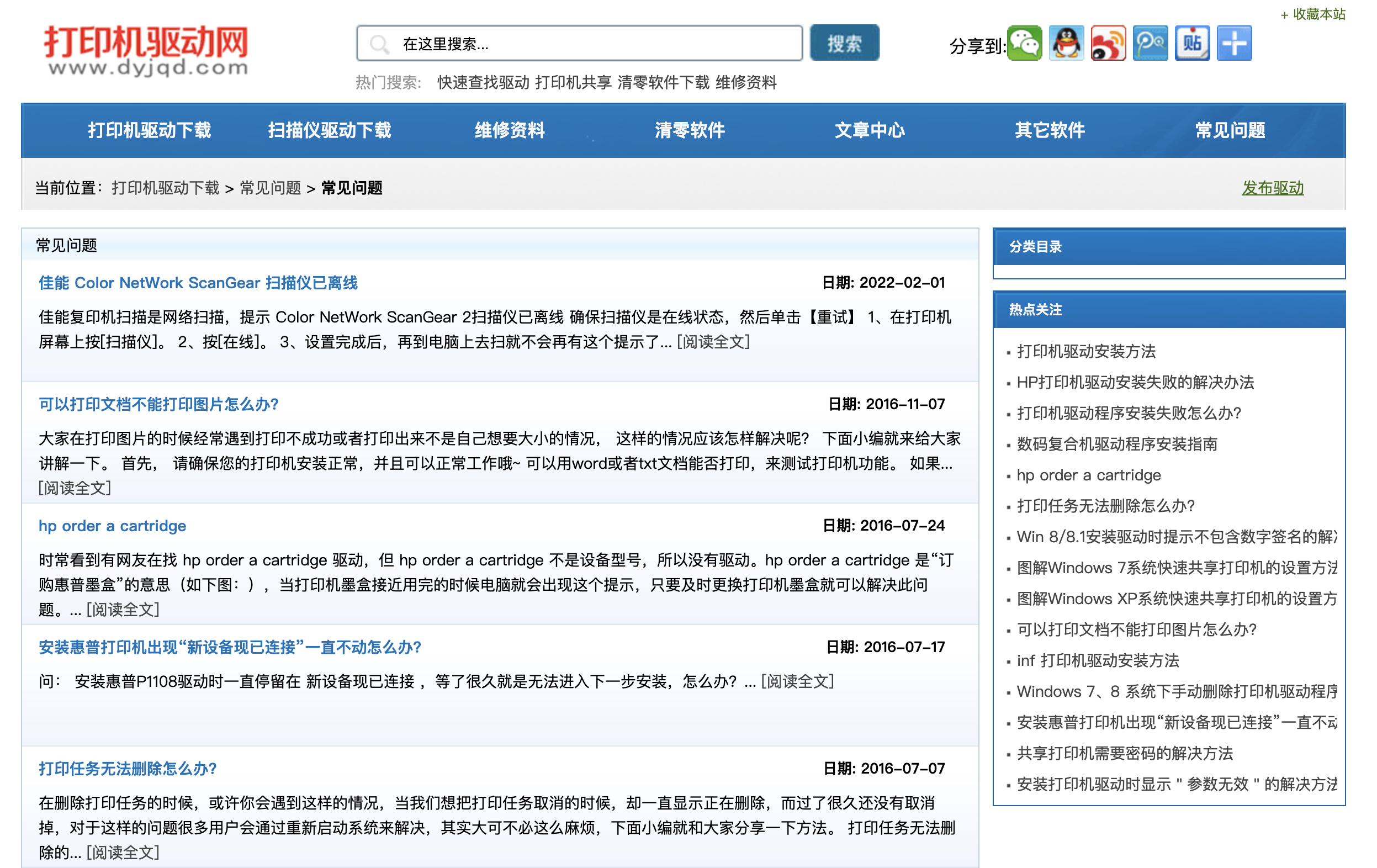
Task: Read full text of 打印任务无法删除 article
Action: (123, 853)
